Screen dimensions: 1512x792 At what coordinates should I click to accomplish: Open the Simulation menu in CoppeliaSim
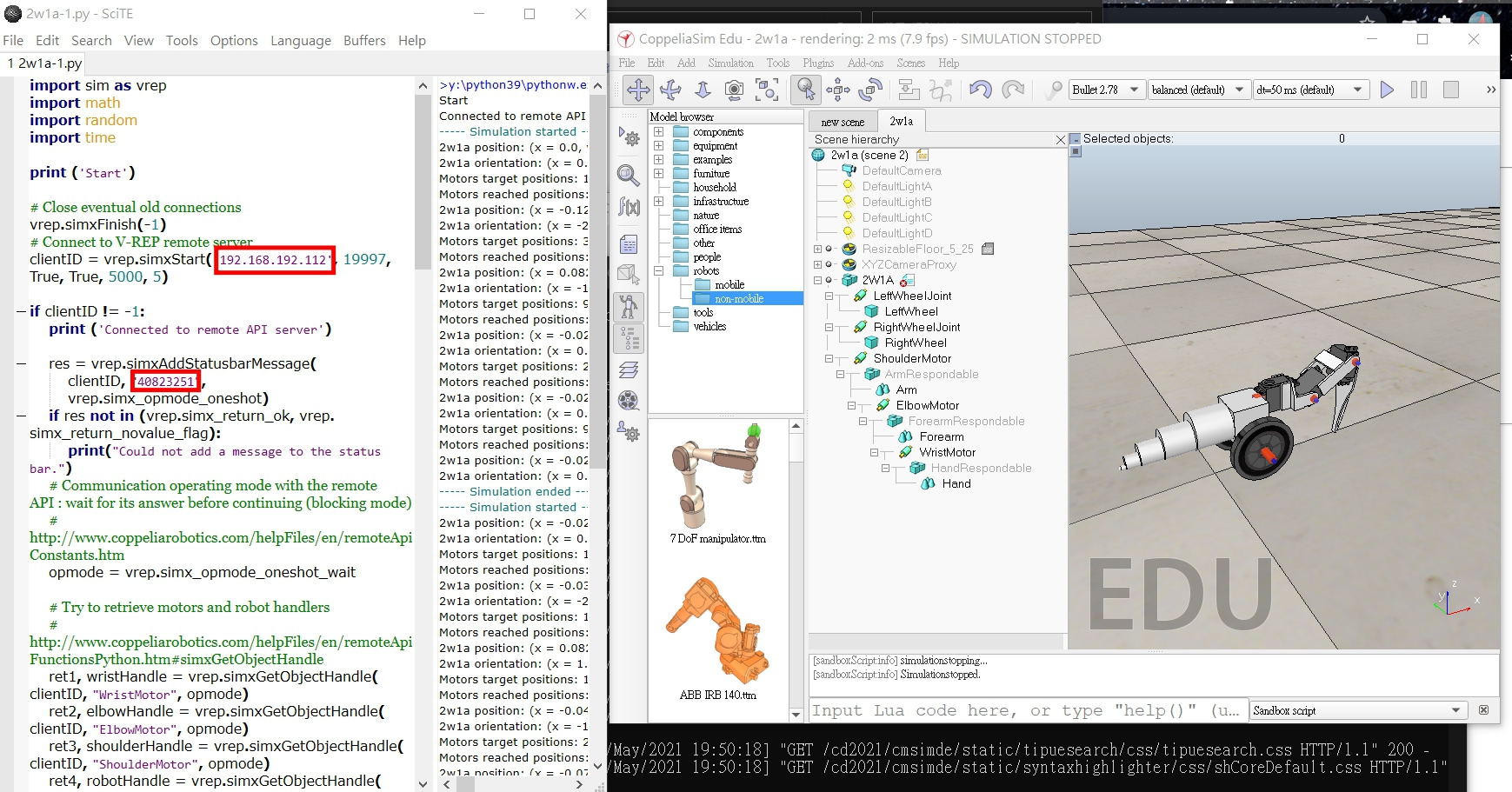coord(730,63)
